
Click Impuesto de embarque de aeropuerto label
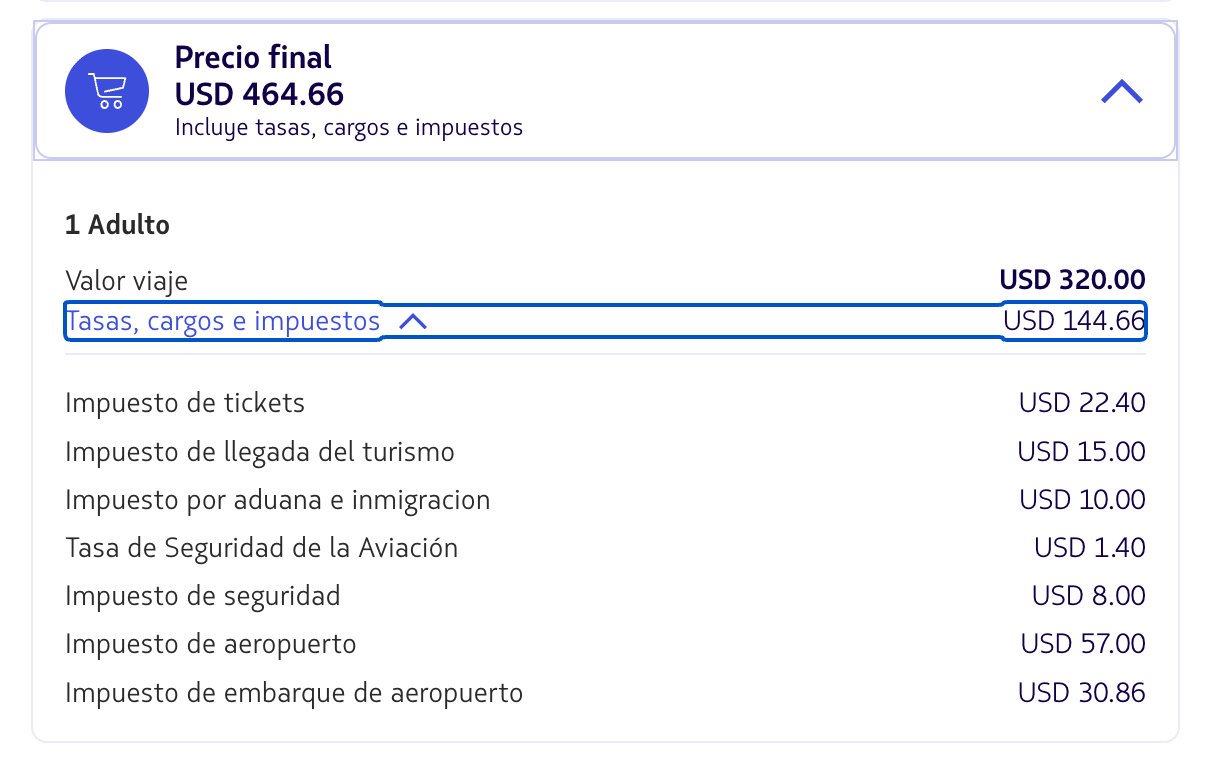tap(294, 692)
